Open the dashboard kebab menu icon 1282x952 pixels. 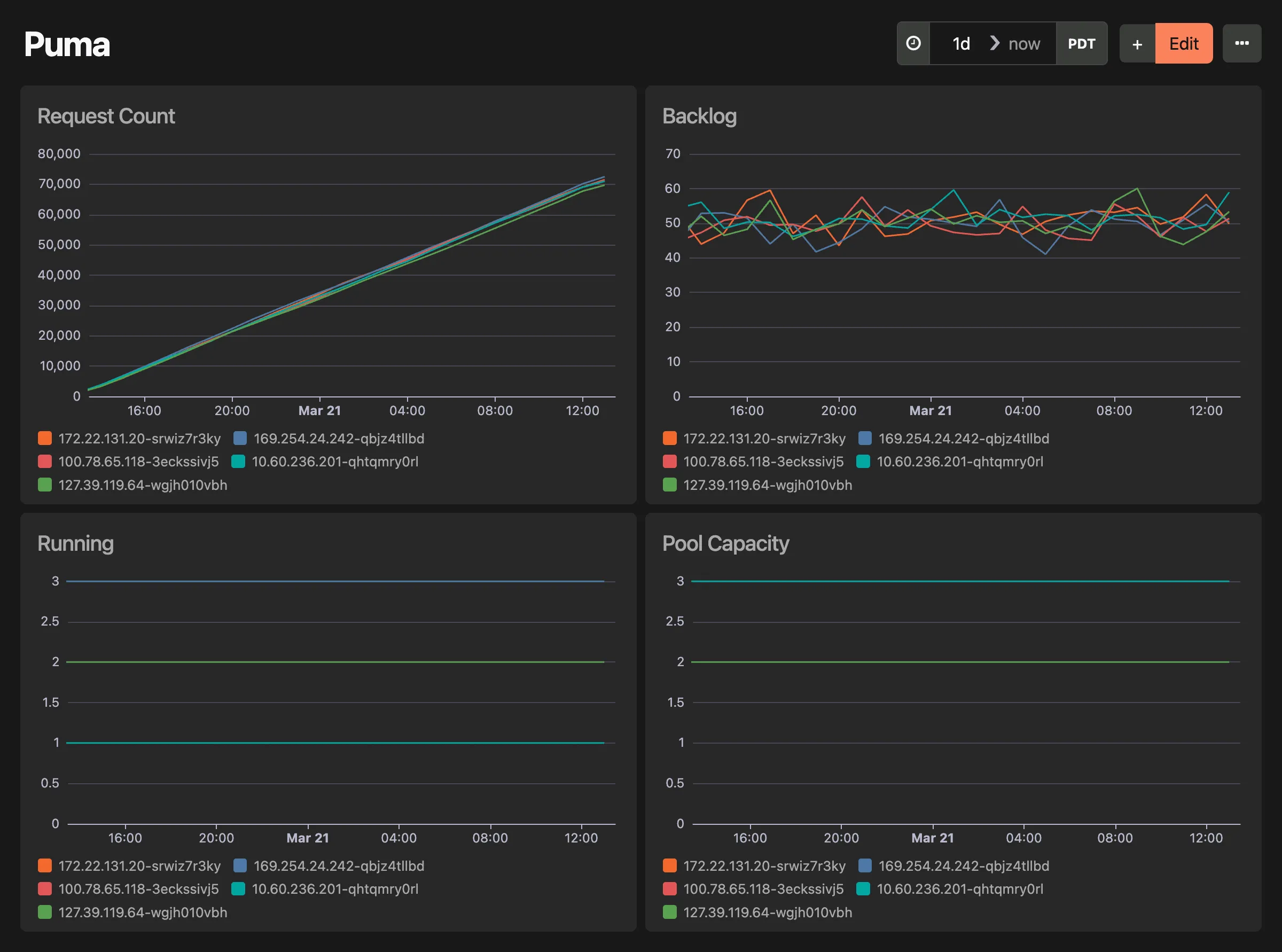pyautogui.click(x=1242, y=43)
